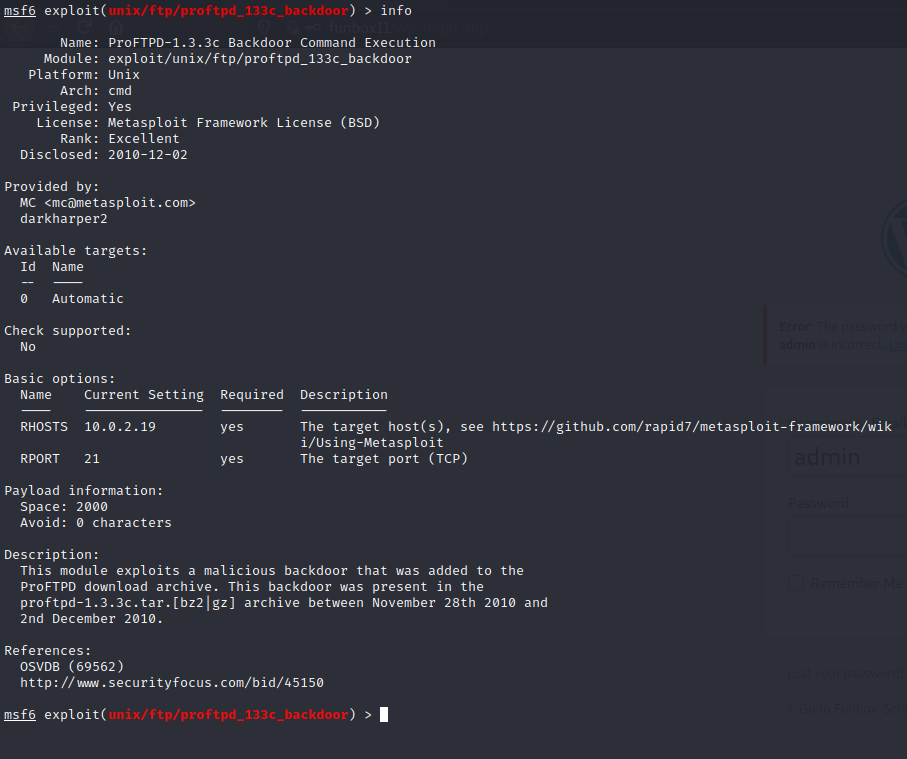
Task: Click the 'Available targets:' heading
Action: click(76, 251)
